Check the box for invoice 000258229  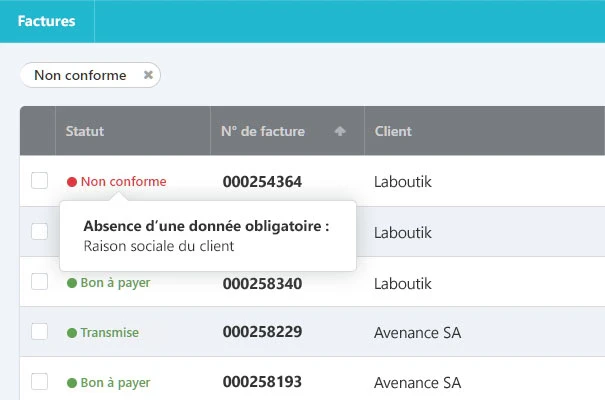(39, 331)
